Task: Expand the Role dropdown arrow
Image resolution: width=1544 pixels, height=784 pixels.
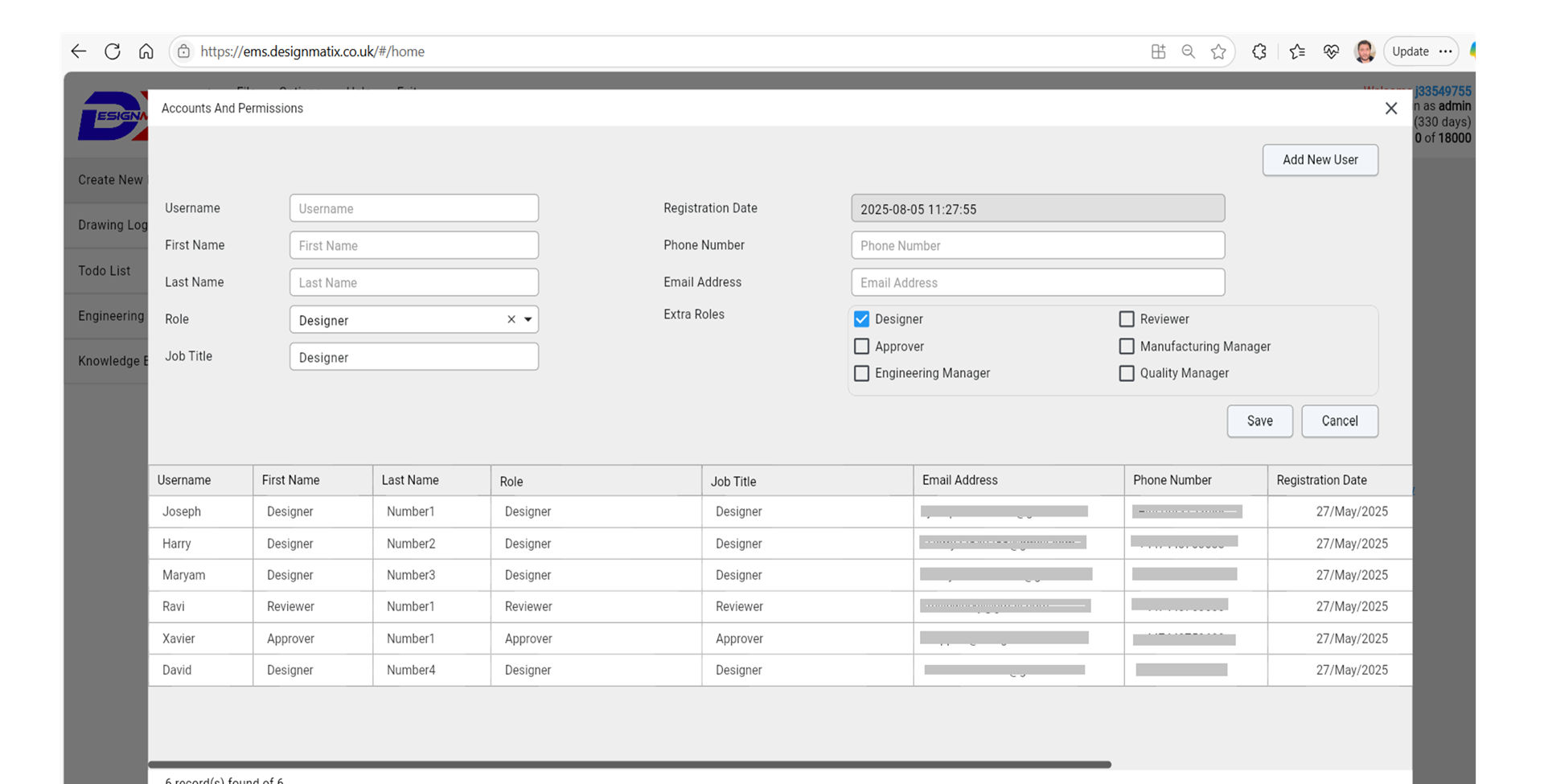Action: click(528, 319)
